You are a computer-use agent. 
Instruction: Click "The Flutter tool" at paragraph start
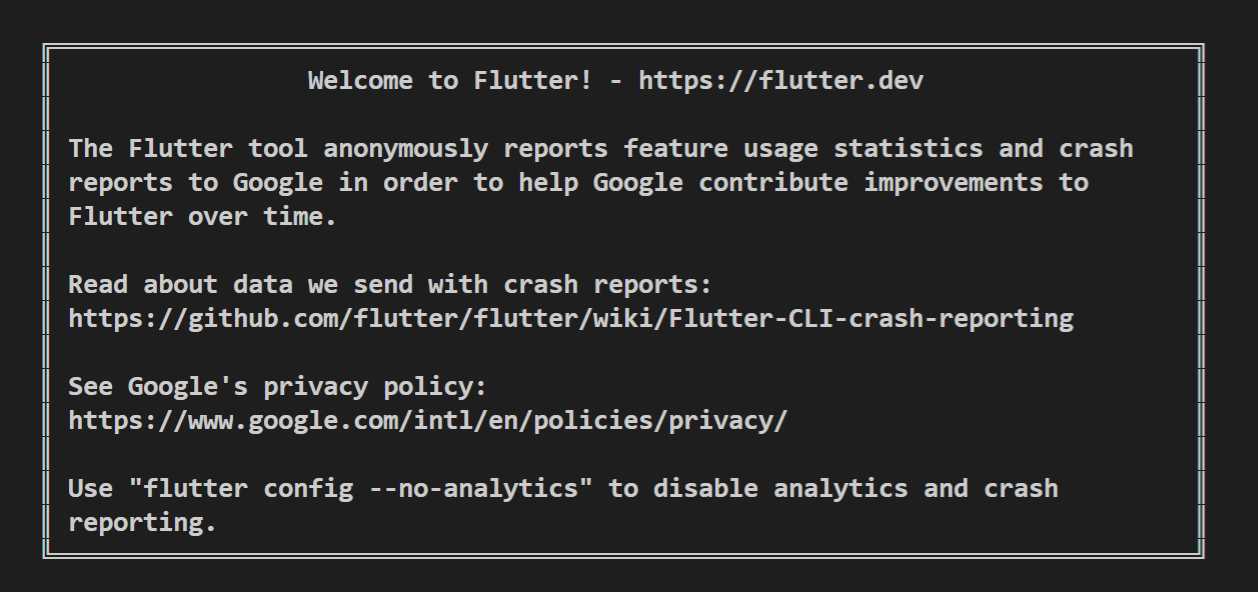(x=188, y=149)
